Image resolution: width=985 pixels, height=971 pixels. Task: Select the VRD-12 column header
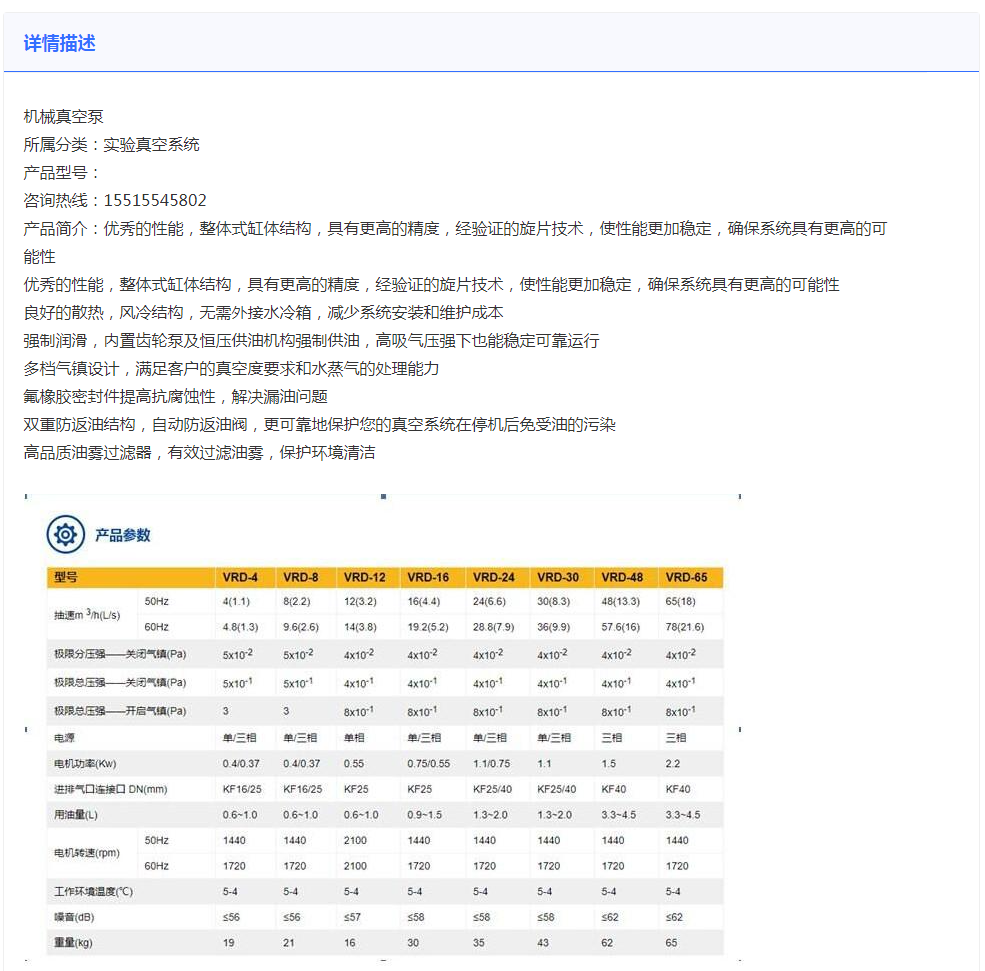pos(364,578)
